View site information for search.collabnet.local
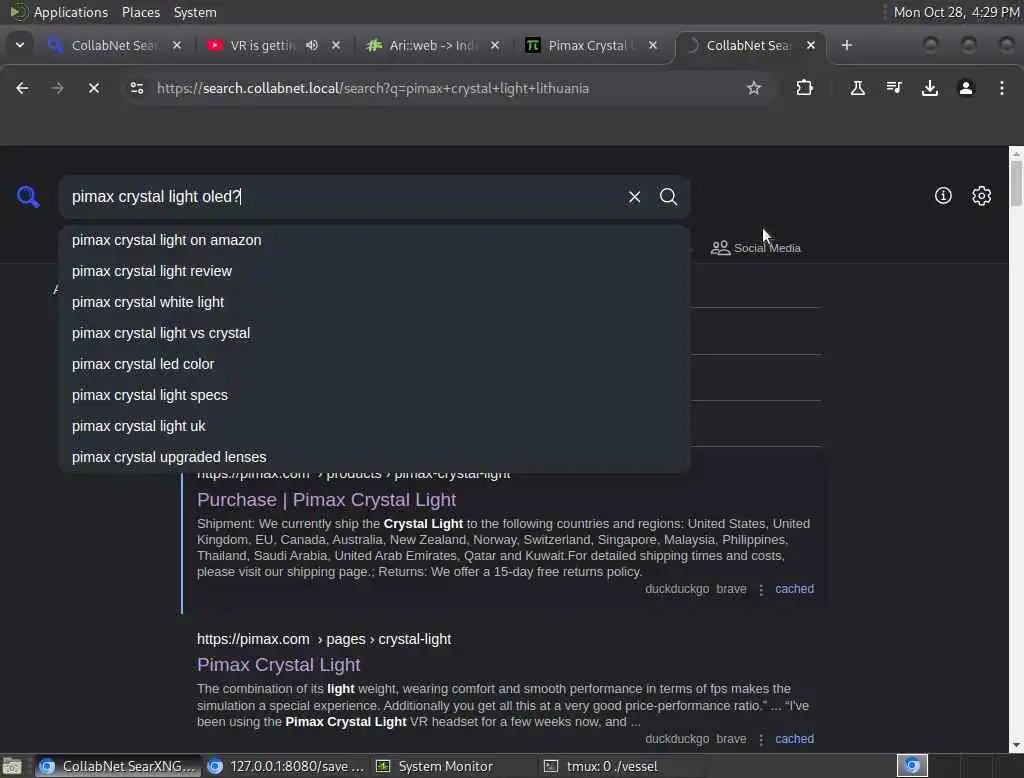 pyautogui.click(x=136, y=88)
